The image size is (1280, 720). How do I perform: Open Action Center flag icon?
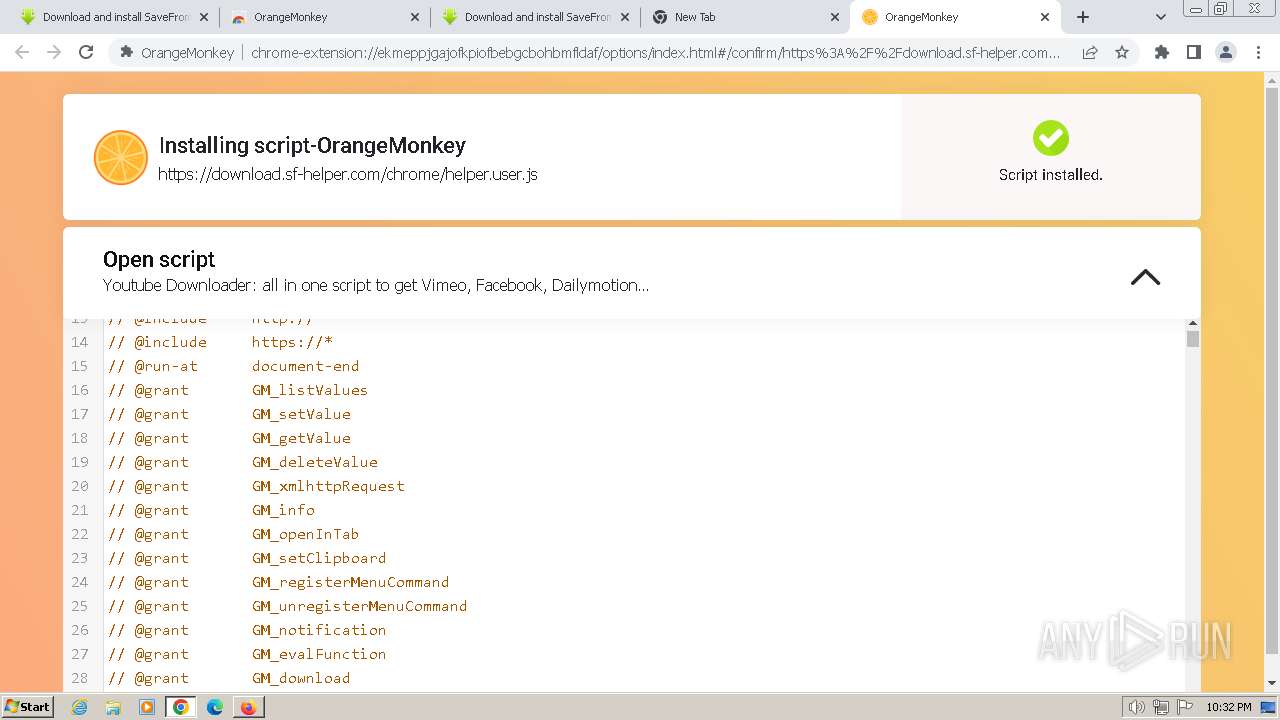point(1184,707)
